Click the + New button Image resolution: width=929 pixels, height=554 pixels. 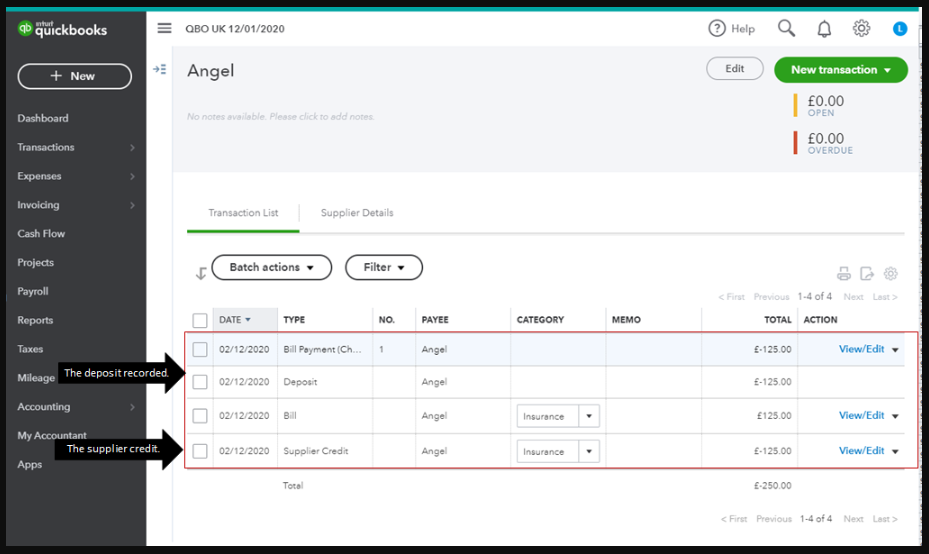[75, 76]
